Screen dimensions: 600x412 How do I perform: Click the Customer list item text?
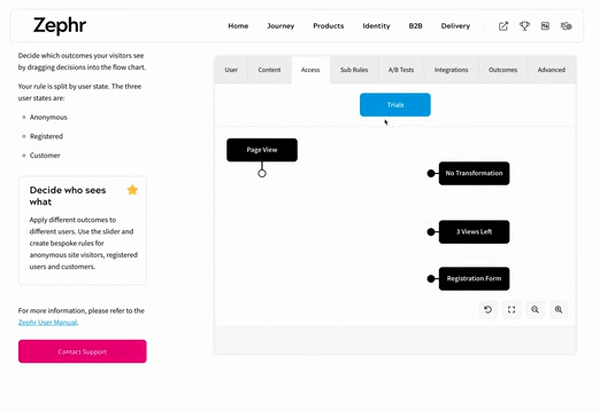click(x=45, y=155)
